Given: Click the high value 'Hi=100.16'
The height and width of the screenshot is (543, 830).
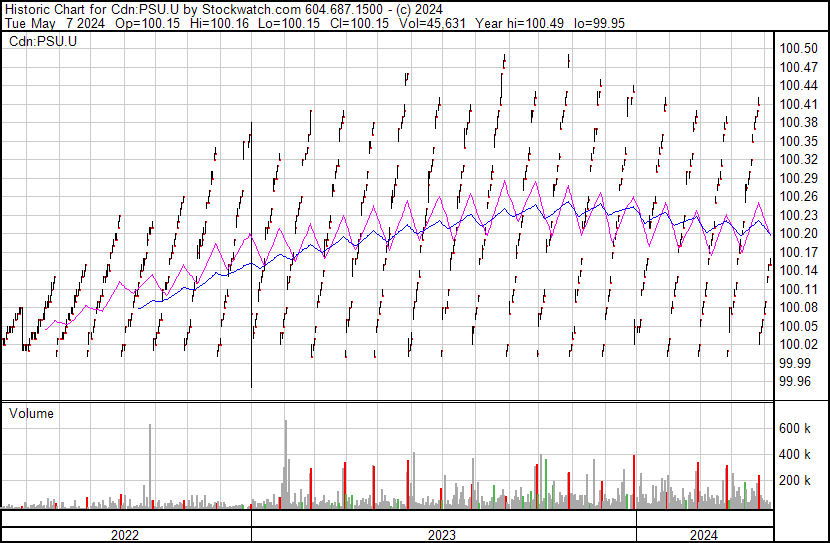Looking at the screenshot, I should pos(219,23).
